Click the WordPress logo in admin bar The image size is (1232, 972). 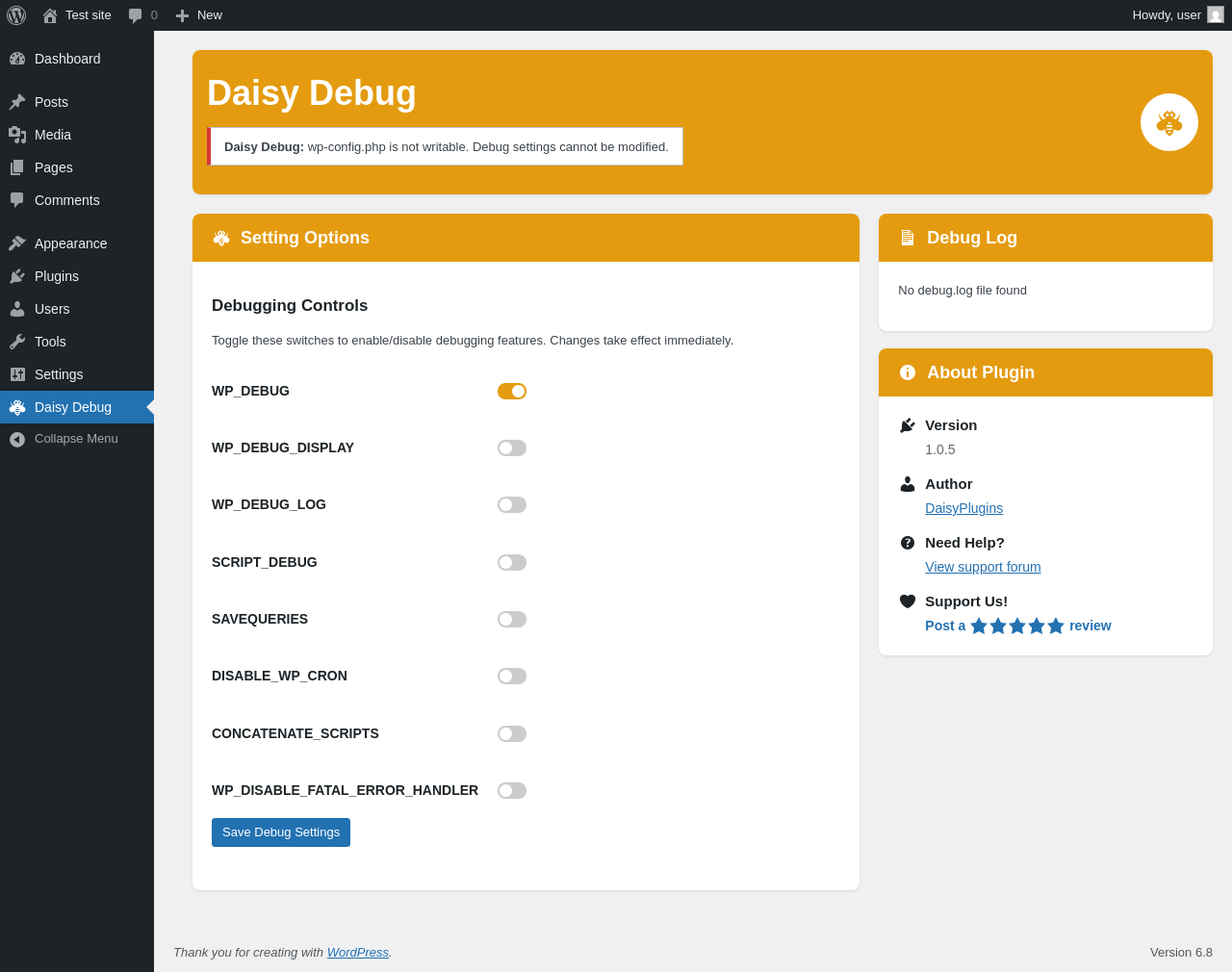(16, 15)
